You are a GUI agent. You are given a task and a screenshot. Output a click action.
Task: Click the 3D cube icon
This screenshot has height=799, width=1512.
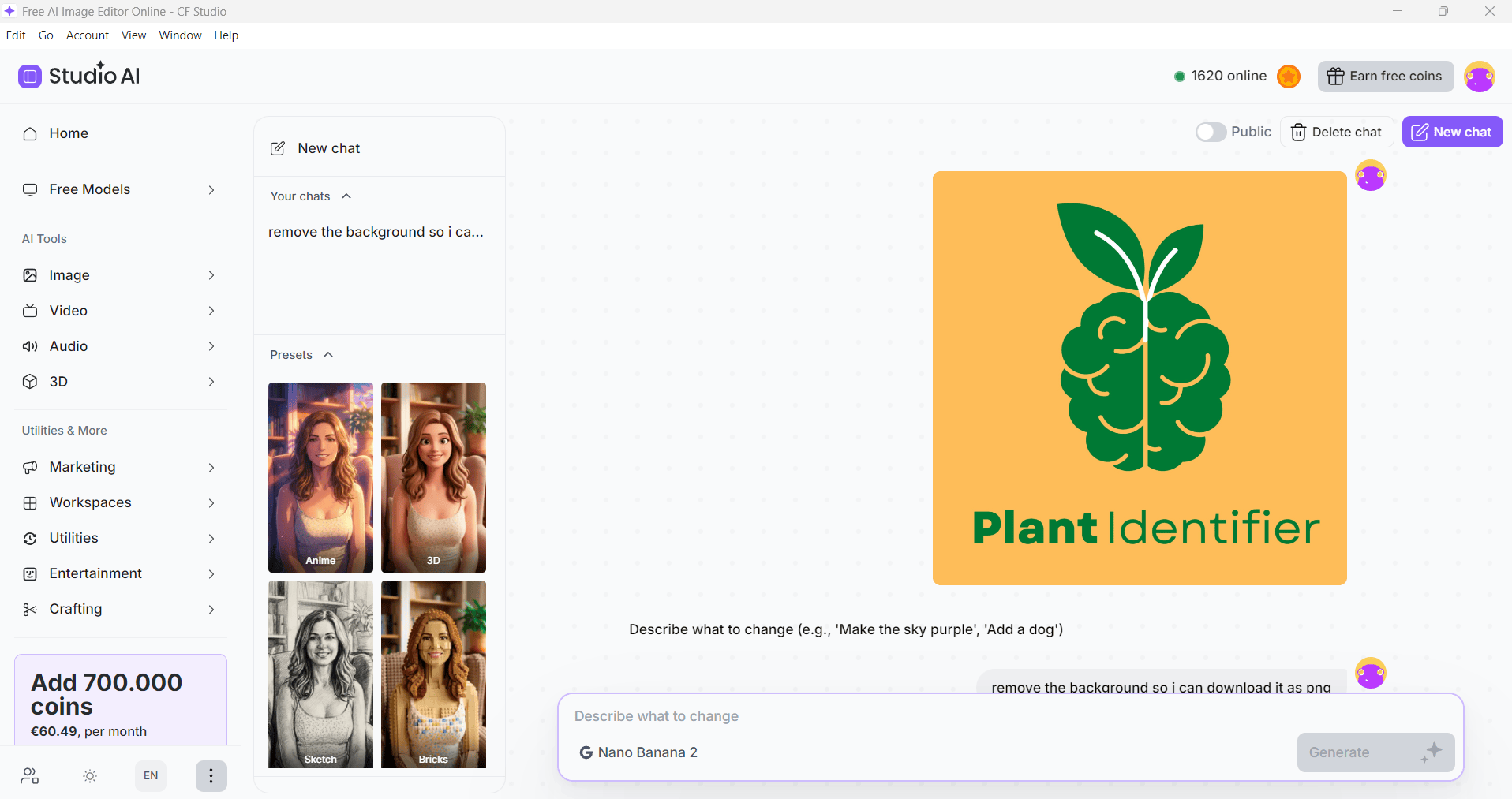tap(30, 382)
